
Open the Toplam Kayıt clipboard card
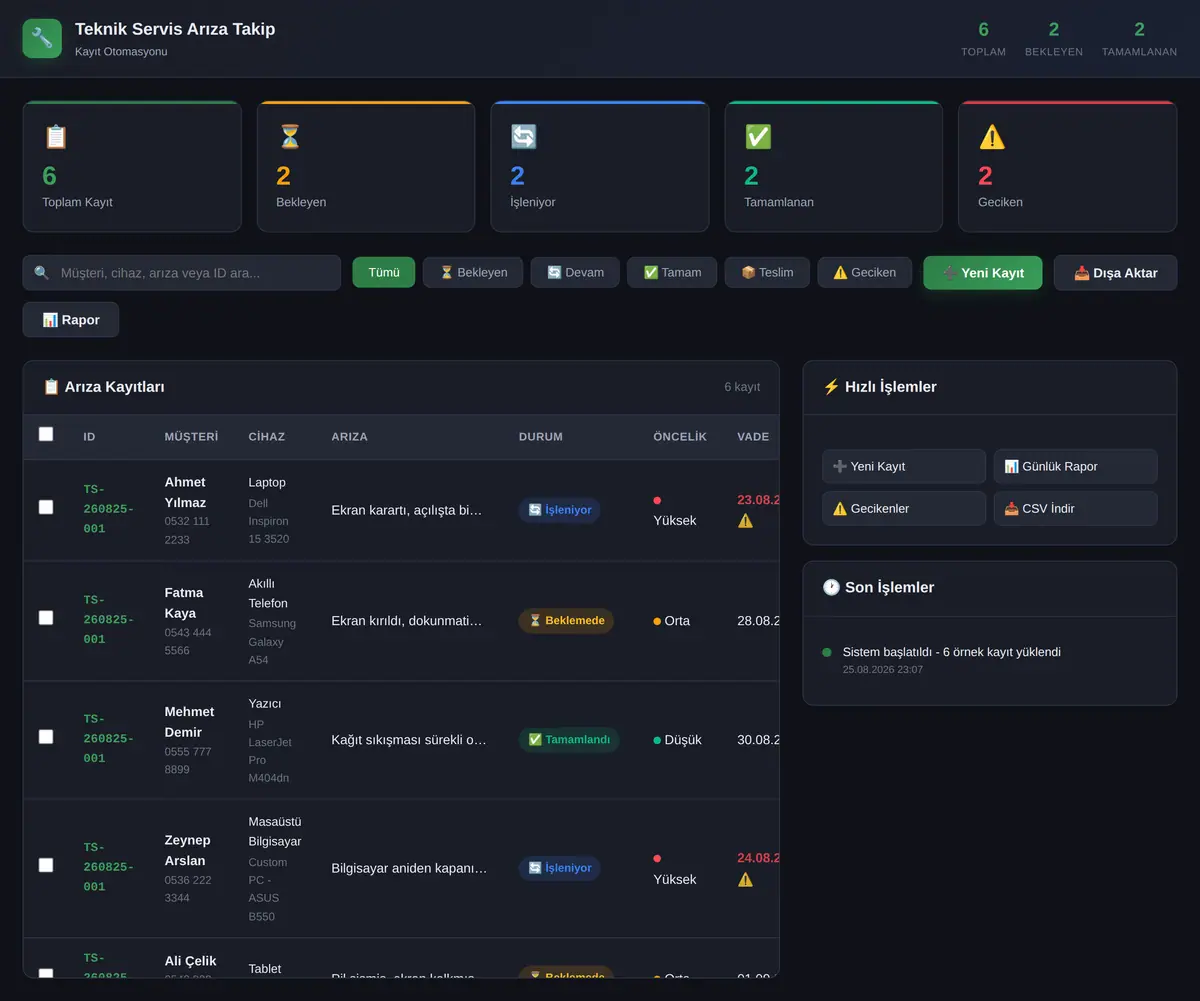(132, 166)
